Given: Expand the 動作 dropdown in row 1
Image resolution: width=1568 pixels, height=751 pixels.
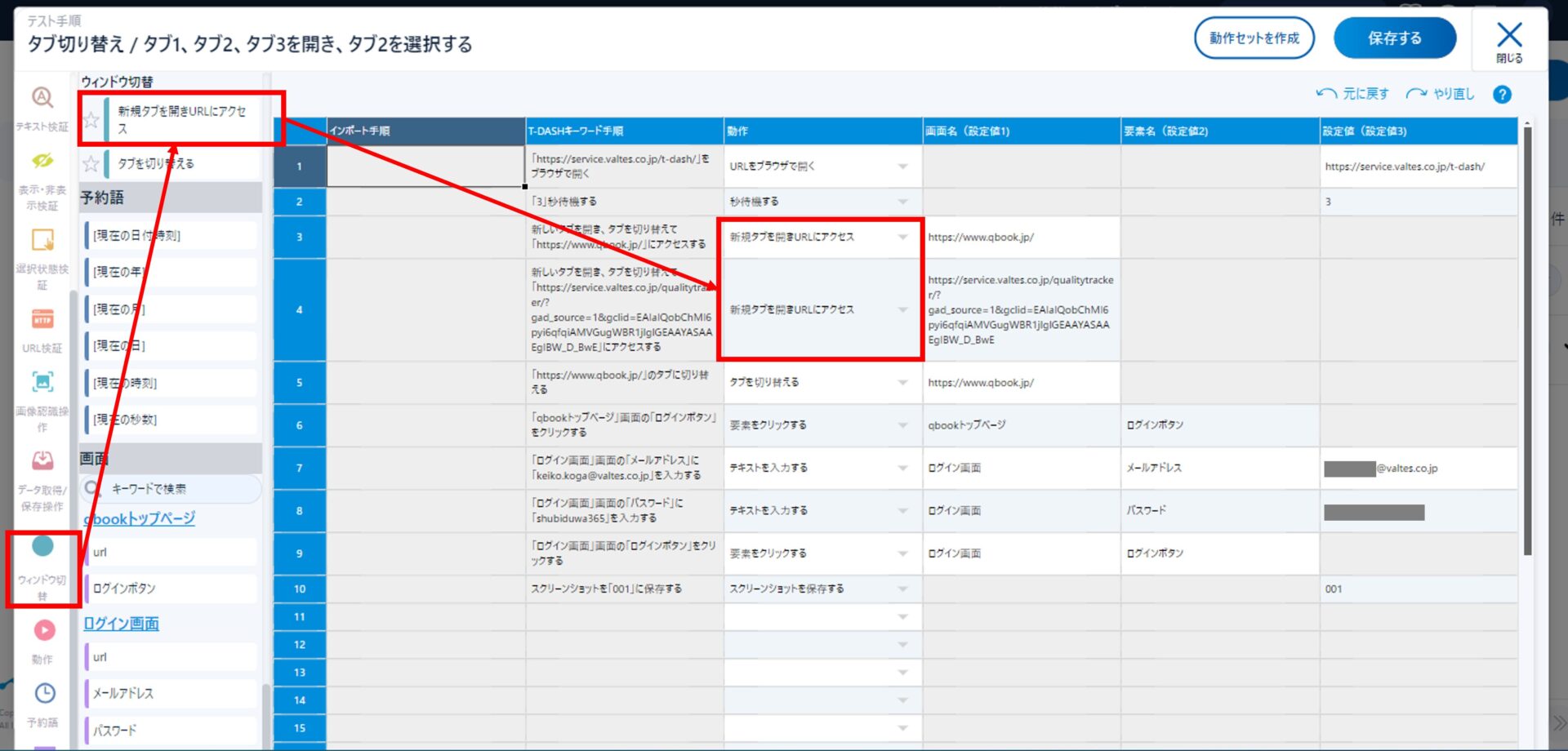Looking at the screenshot, I should pos(902,167).
